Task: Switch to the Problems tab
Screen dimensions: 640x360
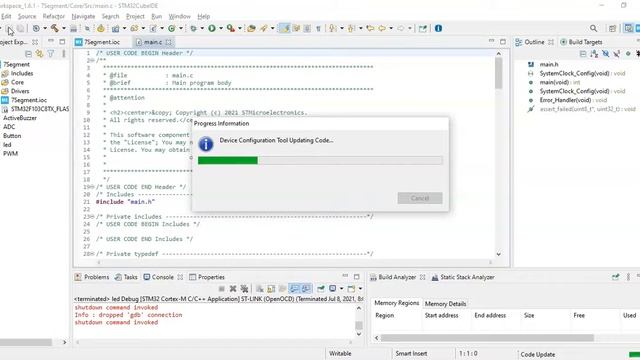Action: click(x=92, y=277)
